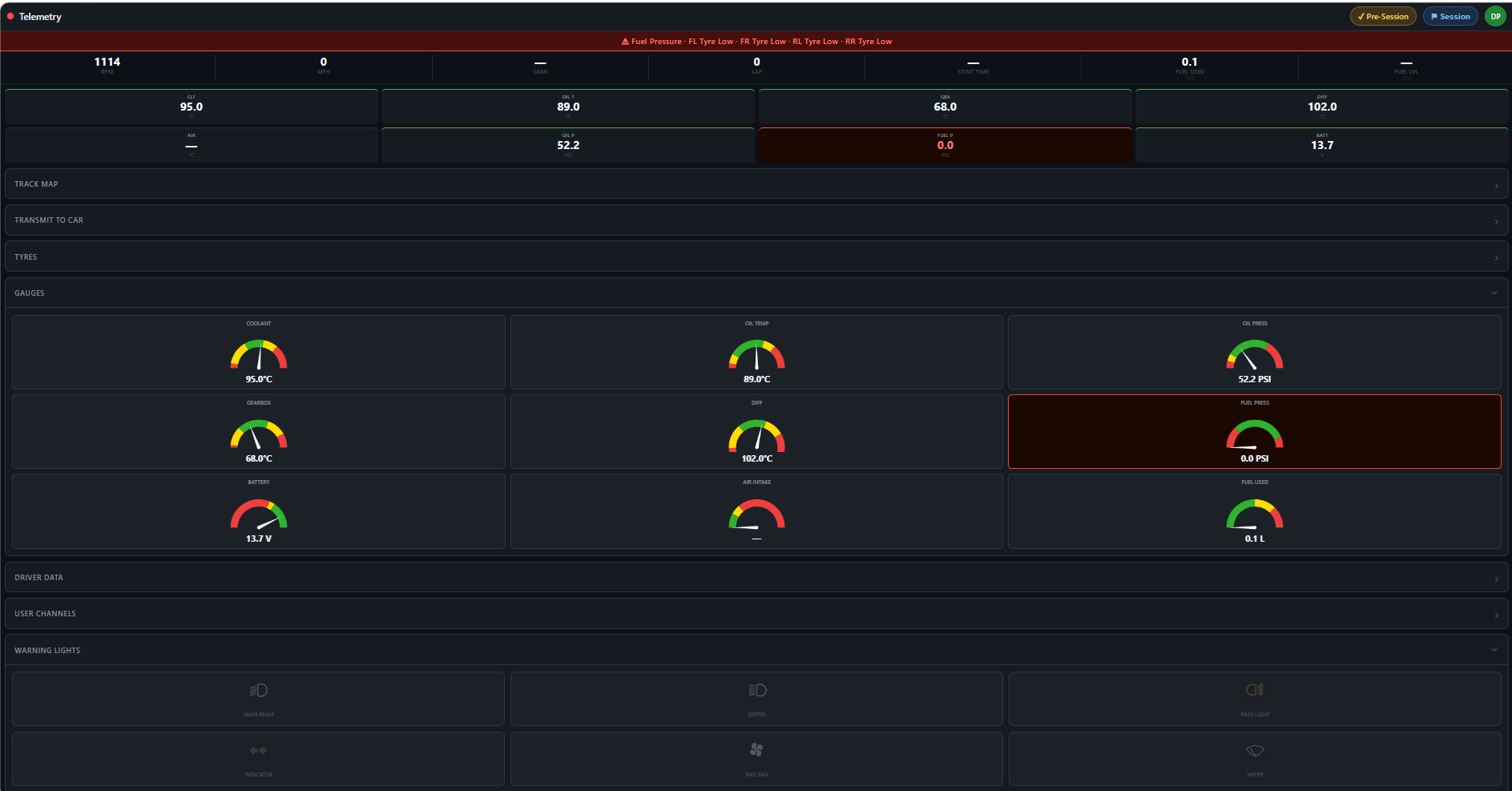The width and height of the screenshot is (1512, 791).
Task: Click the 1114 RPM readout
Action: coord(107,65)
